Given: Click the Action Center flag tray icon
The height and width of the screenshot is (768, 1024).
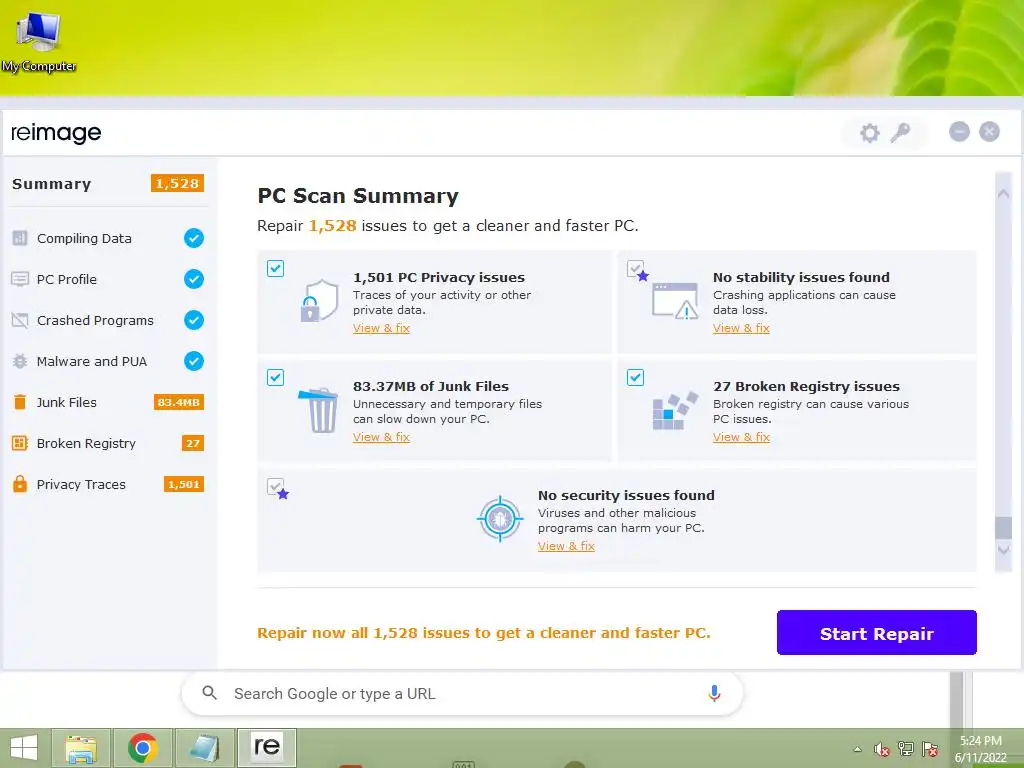Looking at the screenshot, I should click(x=930, y=749).
